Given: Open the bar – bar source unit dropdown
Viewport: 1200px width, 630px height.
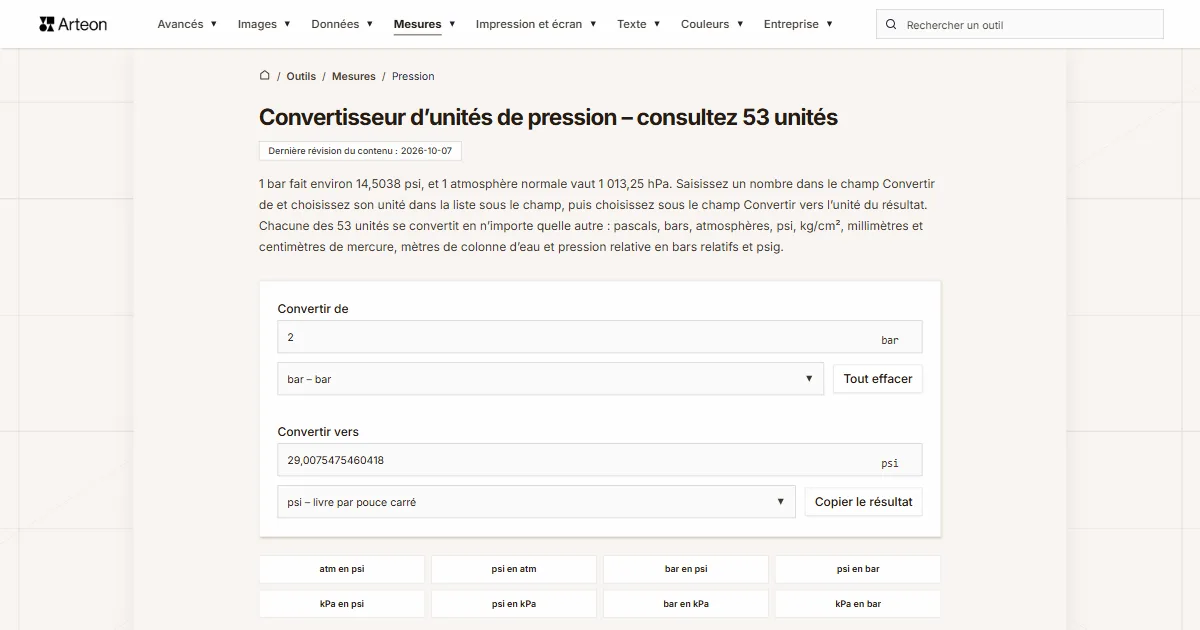Looking at the screenshot, I should pos(551,379).
